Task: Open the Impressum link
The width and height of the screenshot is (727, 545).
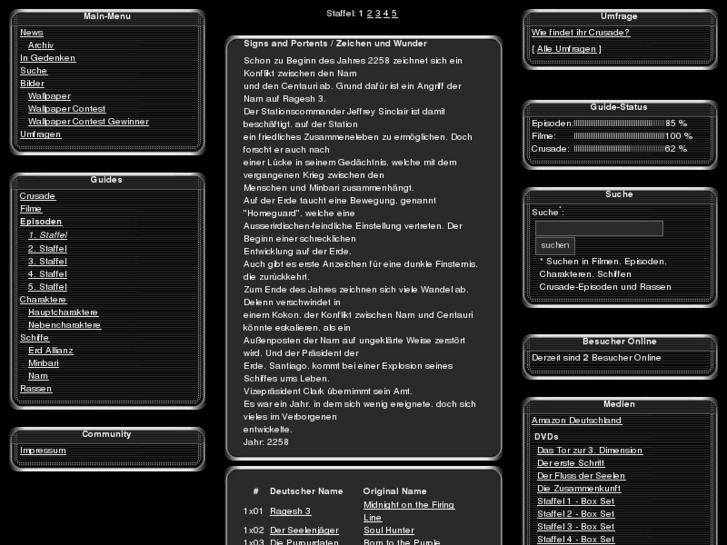Action: point(43,451)
